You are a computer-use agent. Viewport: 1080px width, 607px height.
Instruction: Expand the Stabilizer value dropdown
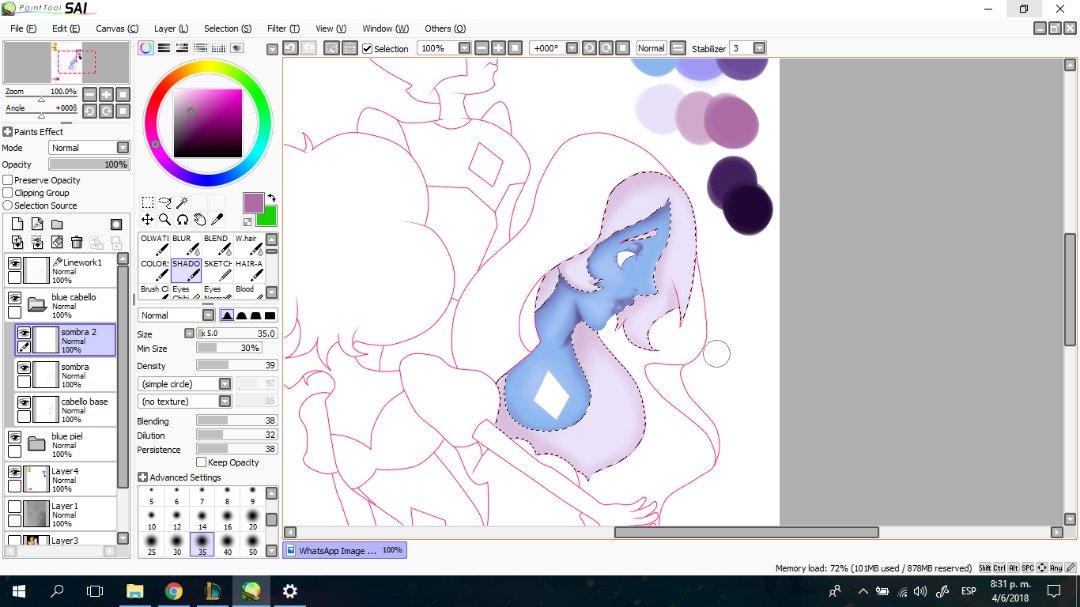[759, 48]
